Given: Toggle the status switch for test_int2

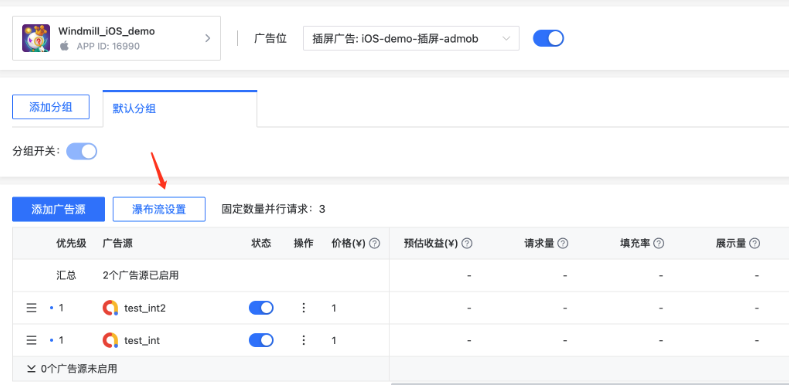Looking at the screenshot, I should [261, 308].
